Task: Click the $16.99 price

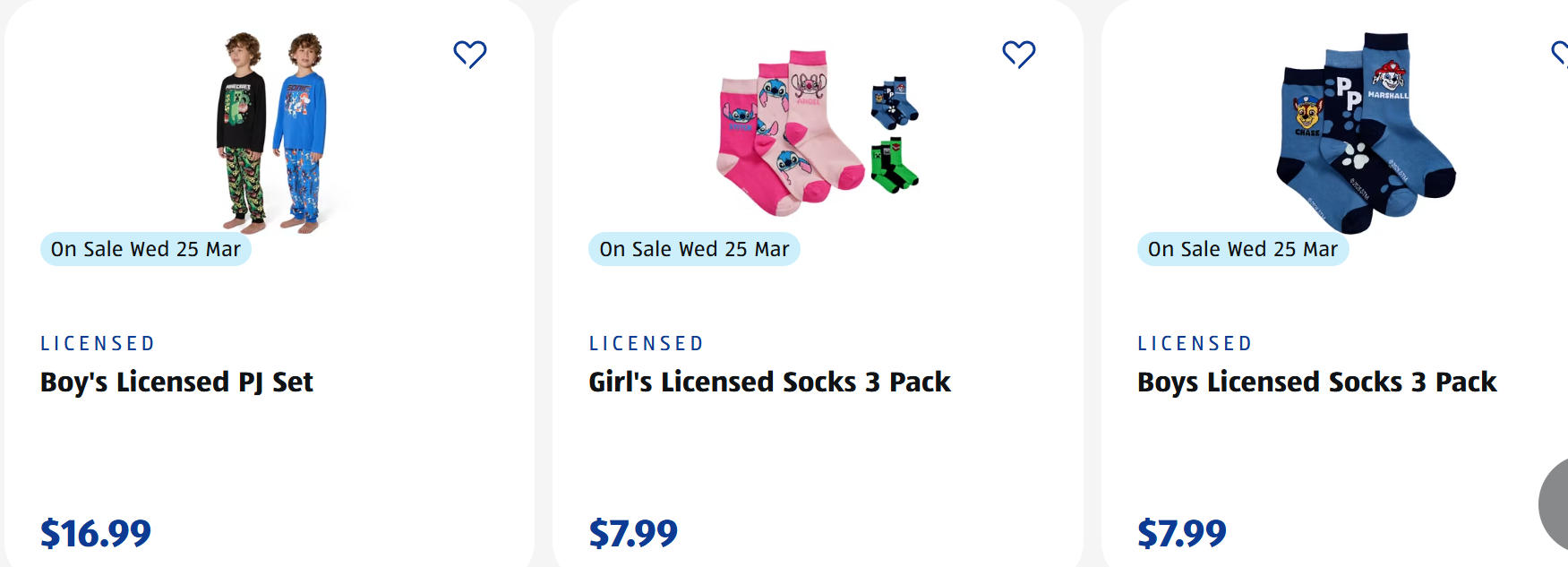Action: (96, 534)
